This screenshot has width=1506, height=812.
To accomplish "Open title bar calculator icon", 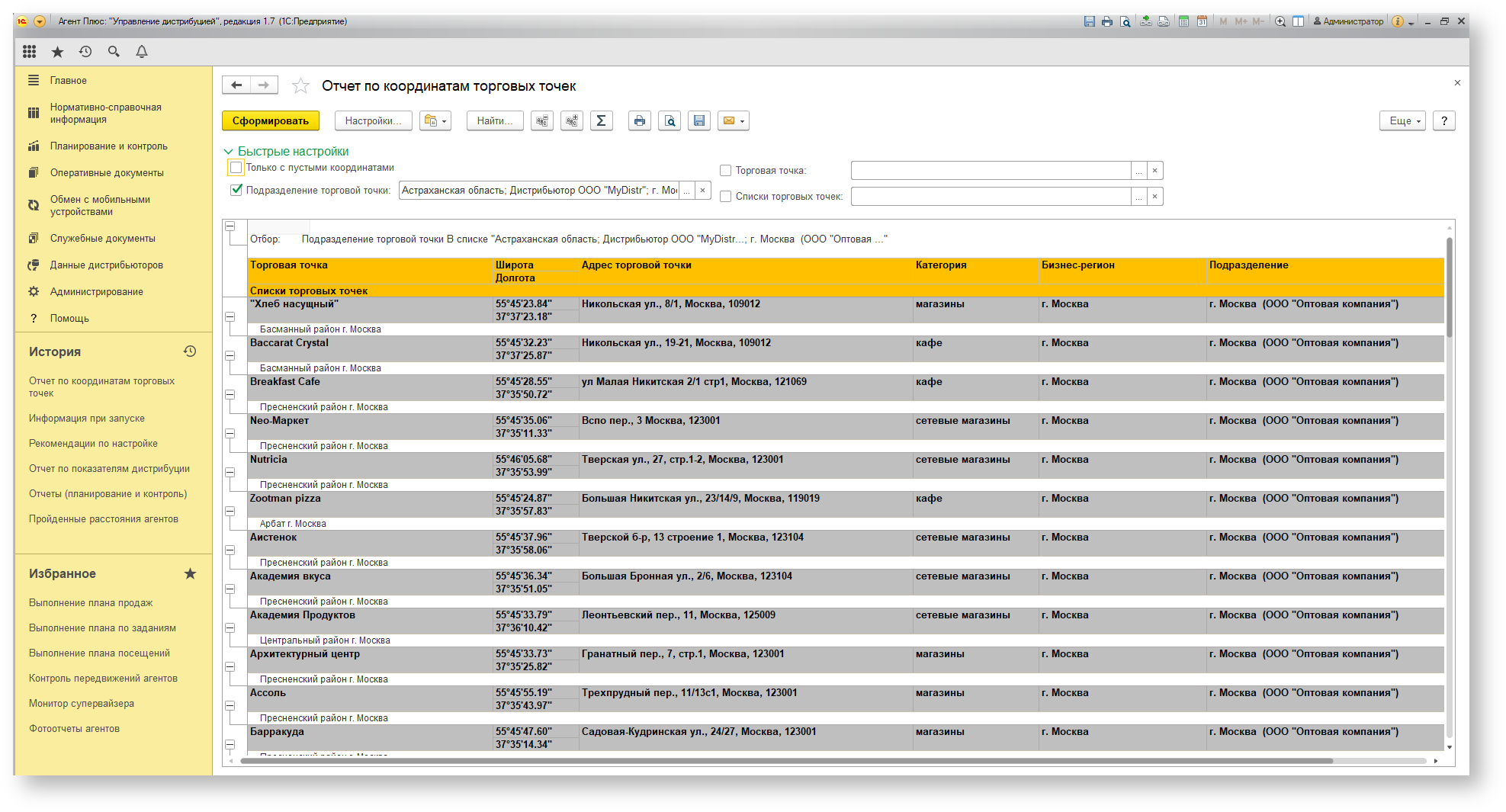I will point(1183,21).
